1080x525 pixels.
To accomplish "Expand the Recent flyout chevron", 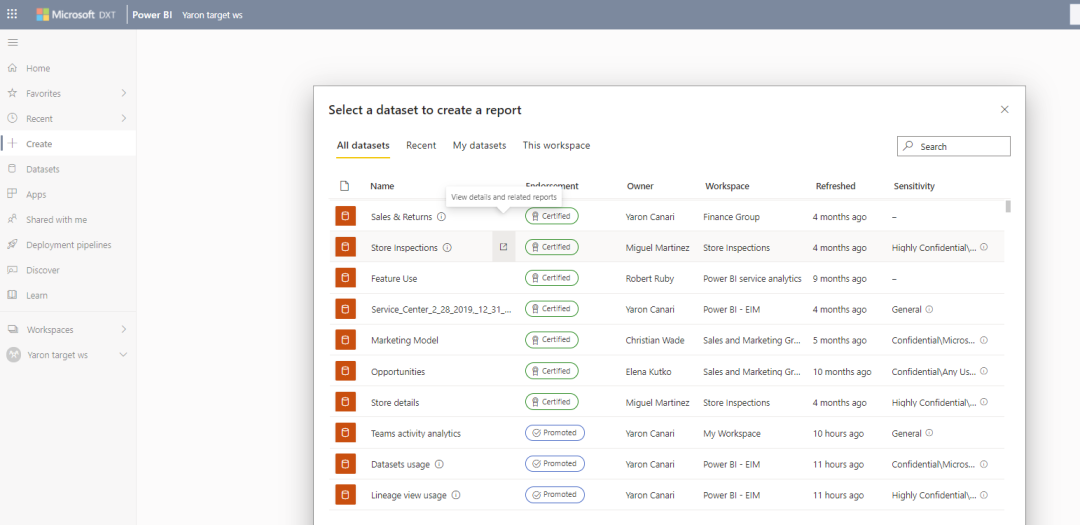I will click(x=124, y=119).
